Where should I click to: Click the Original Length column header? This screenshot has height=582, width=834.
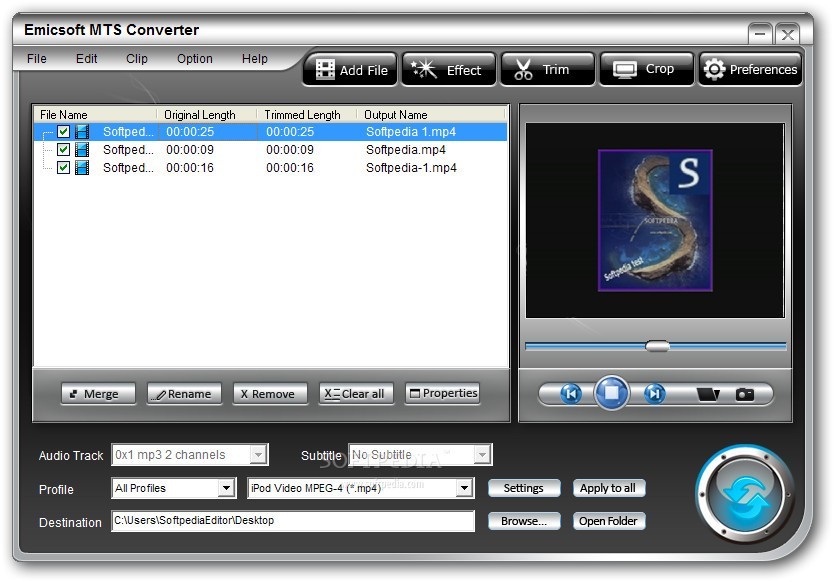(x=206, y=114)
